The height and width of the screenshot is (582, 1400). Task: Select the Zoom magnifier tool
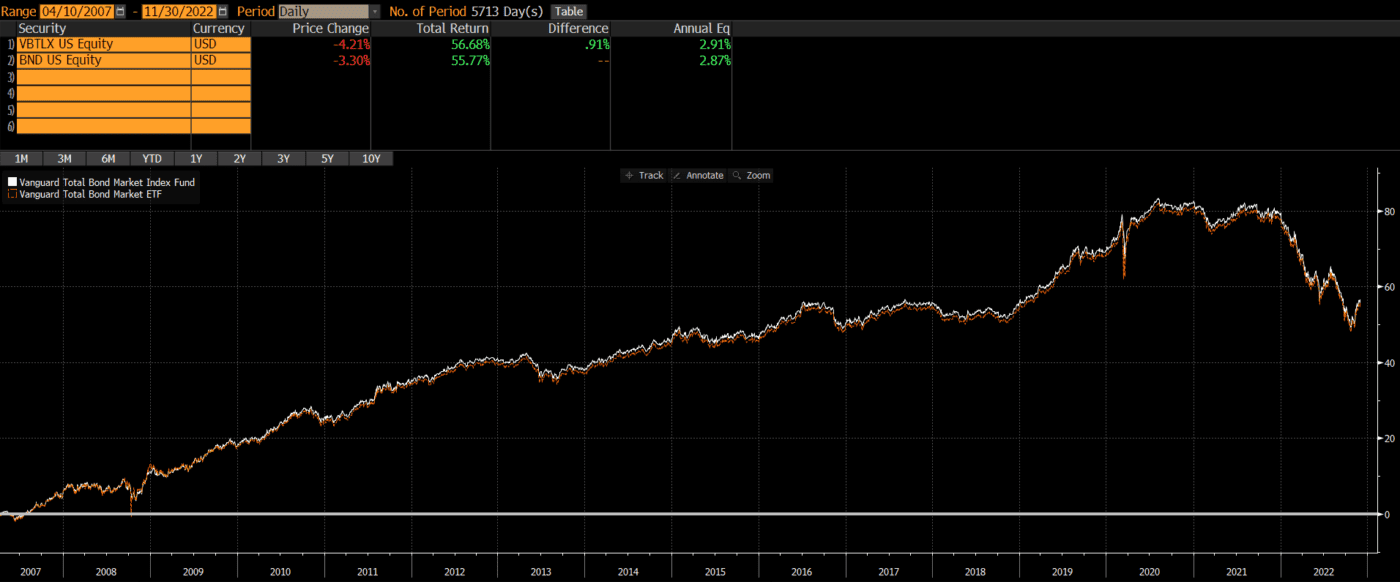pos(751,175)
